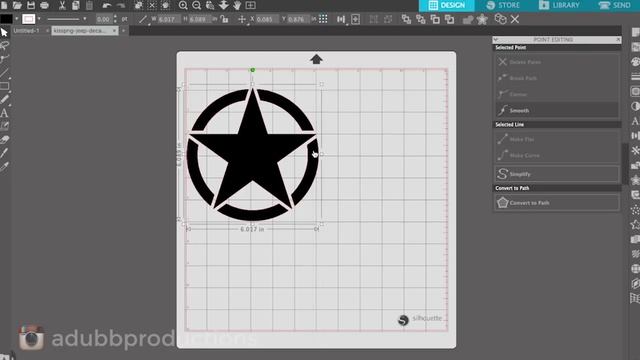Select the Knife tool in the left toolbar
Screen dimensions: 640x360
(4, 153)
